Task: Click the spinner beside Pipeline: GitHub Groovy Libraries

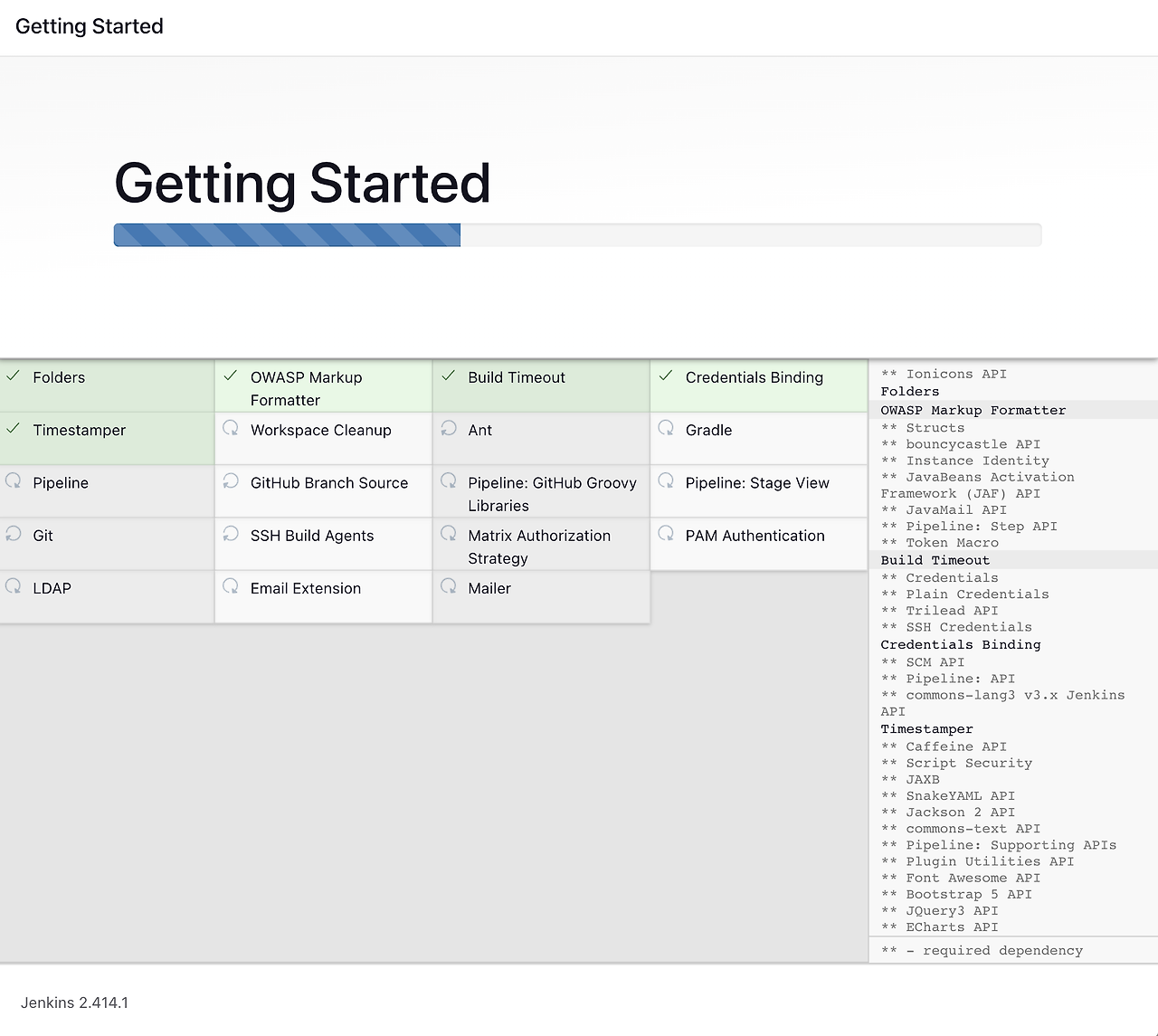Action: point(449,480)
